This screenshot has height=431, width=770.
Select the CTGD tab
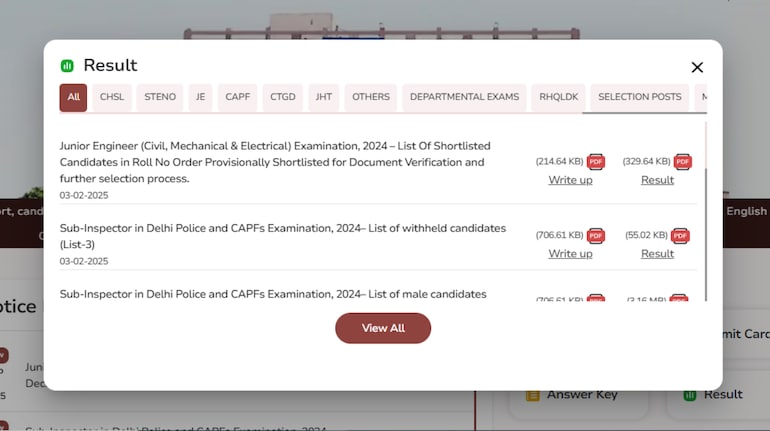coord(283,97)
